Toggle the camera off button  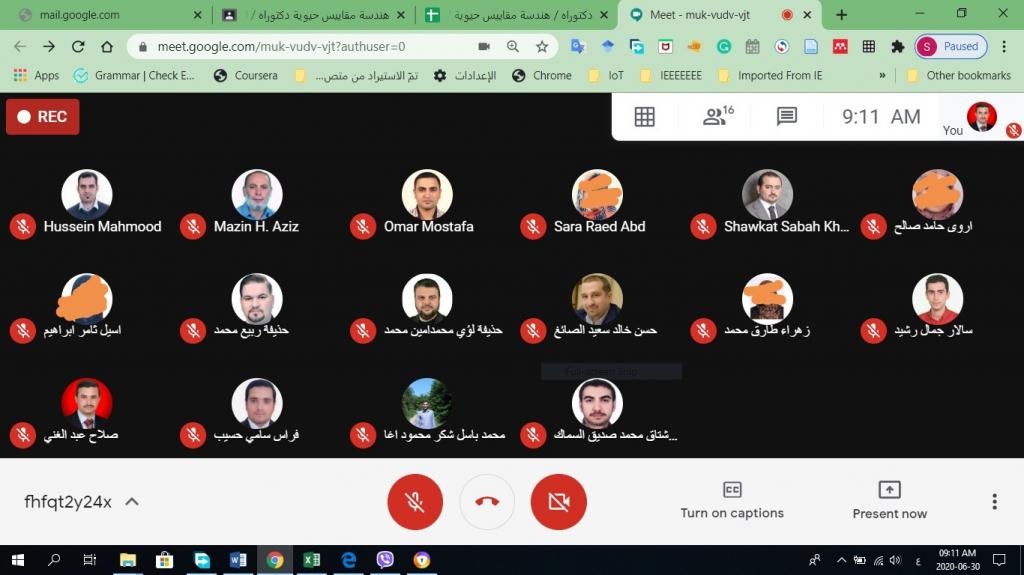558,502
